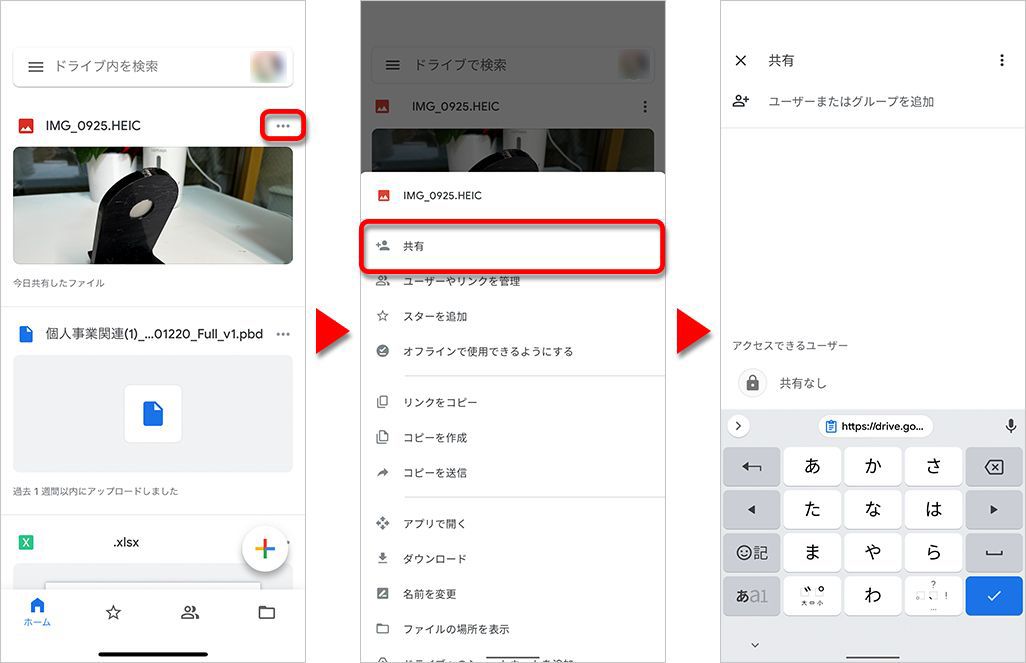Viewport: 1026px width, 663px height.
Task: Confirm with the blue checkmark key
Action: [994, 596]
